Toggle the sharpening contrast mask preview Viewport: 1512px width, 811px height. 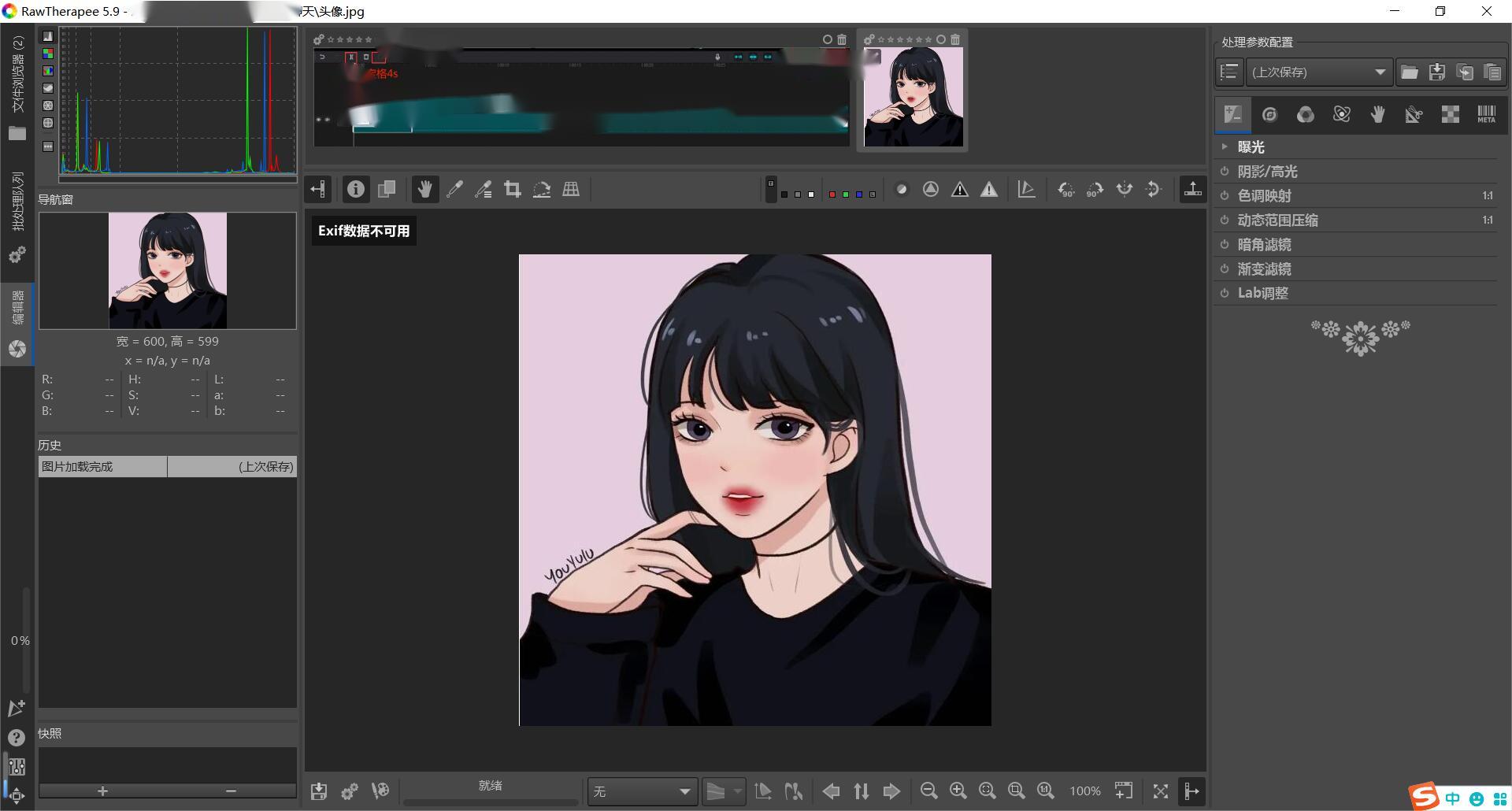tap(902, 189)
